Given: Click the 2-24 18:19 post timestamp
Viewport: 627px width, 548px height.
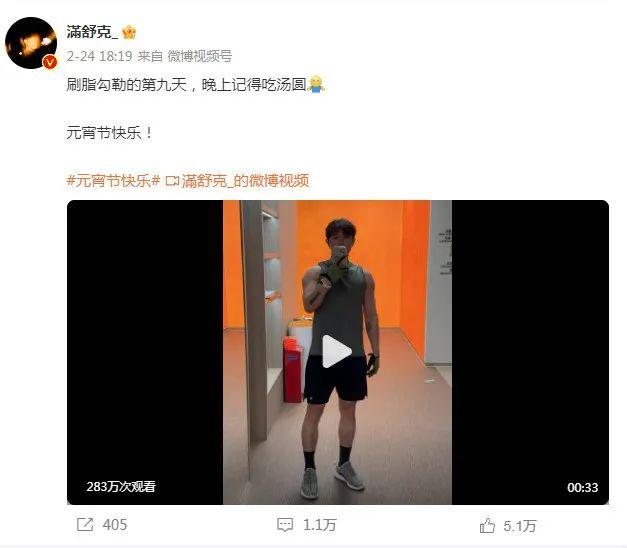Looking at the screenshot, I should 99,56.
